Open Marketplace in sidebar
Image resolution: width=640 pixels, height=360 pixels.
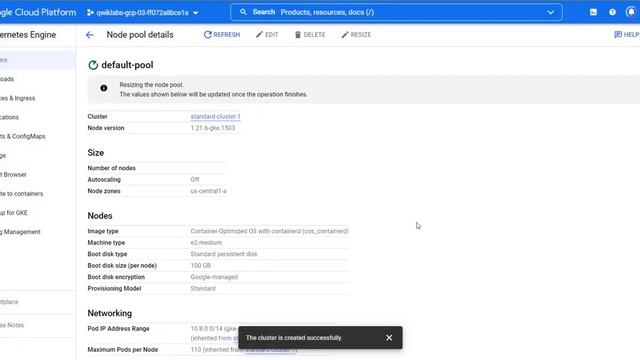tap(9, 302)
